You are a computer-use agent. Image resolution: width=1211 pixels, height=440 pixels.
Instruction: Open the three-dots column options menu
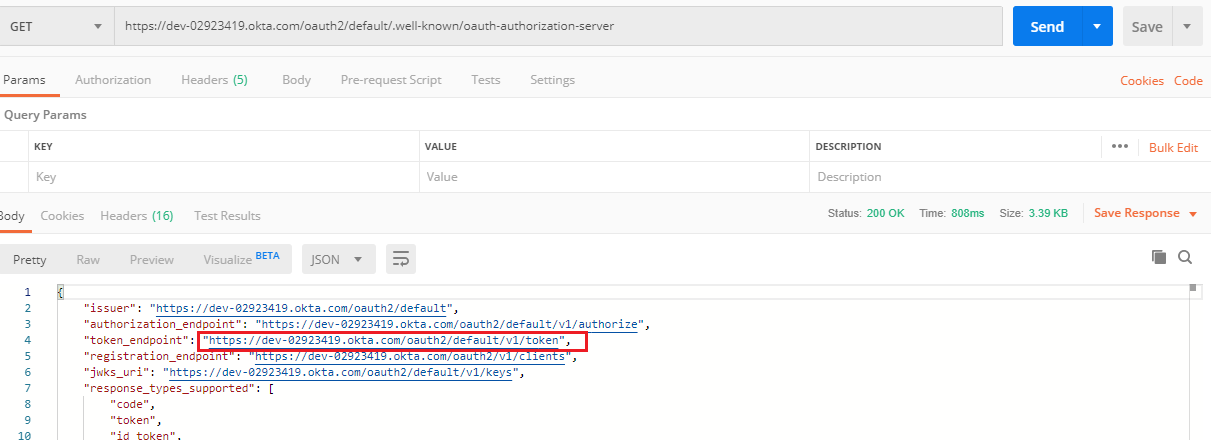1120,147
